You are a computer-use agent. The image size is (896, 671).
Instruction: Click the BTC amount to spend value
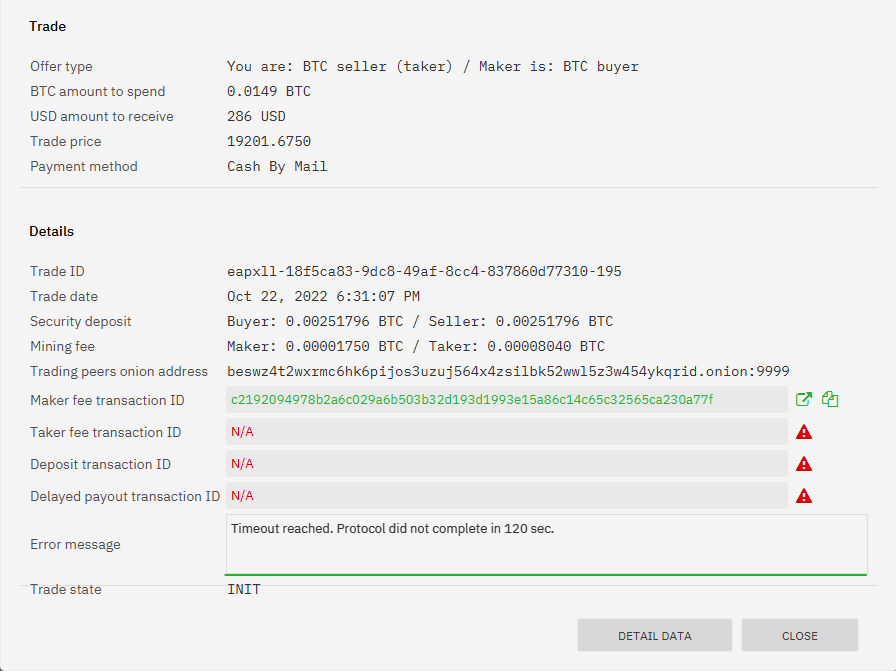[x=268, y=91]
